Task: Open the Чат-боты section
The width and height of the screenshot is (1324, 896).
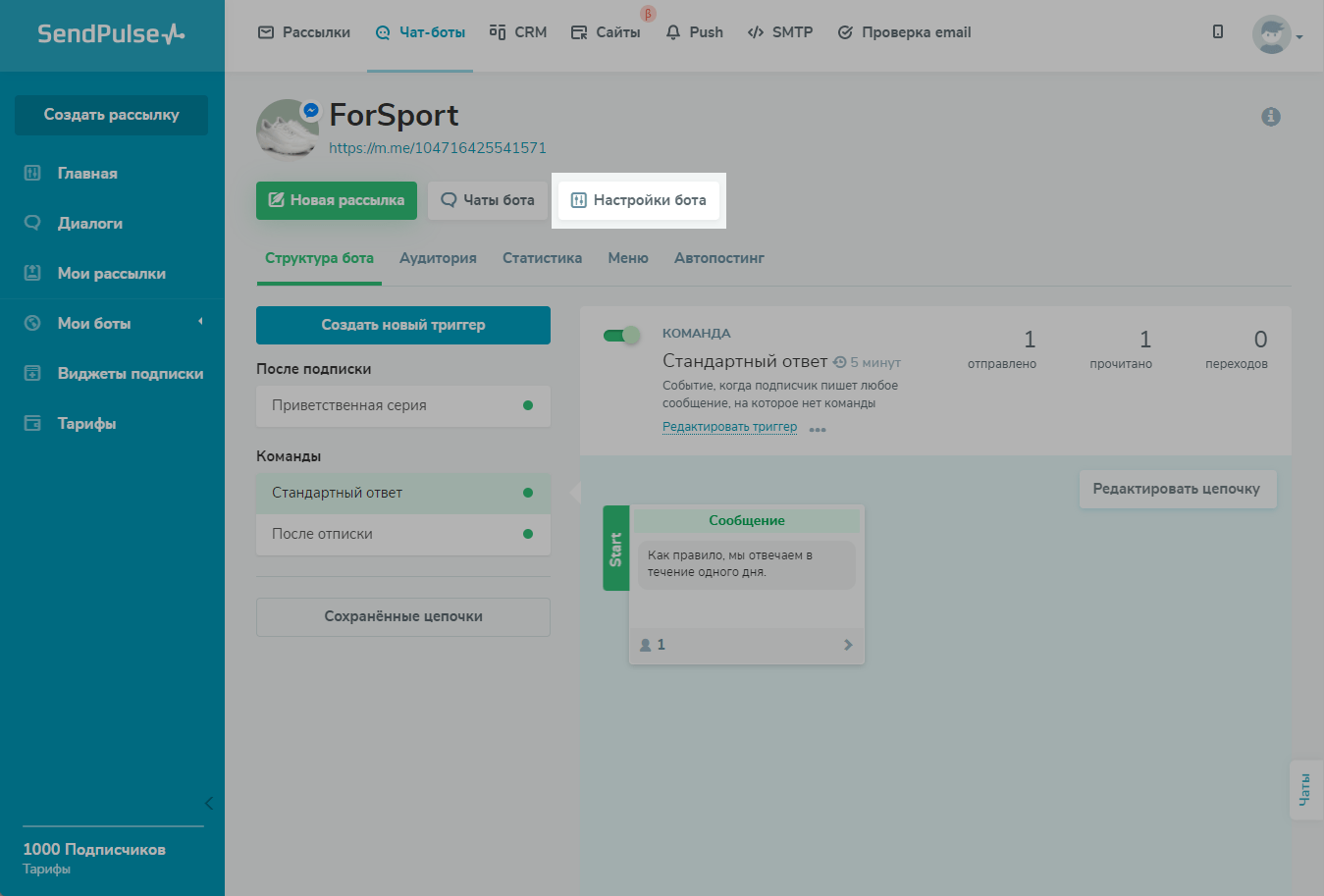Action: pyautogui.click(x=420, y=32)
